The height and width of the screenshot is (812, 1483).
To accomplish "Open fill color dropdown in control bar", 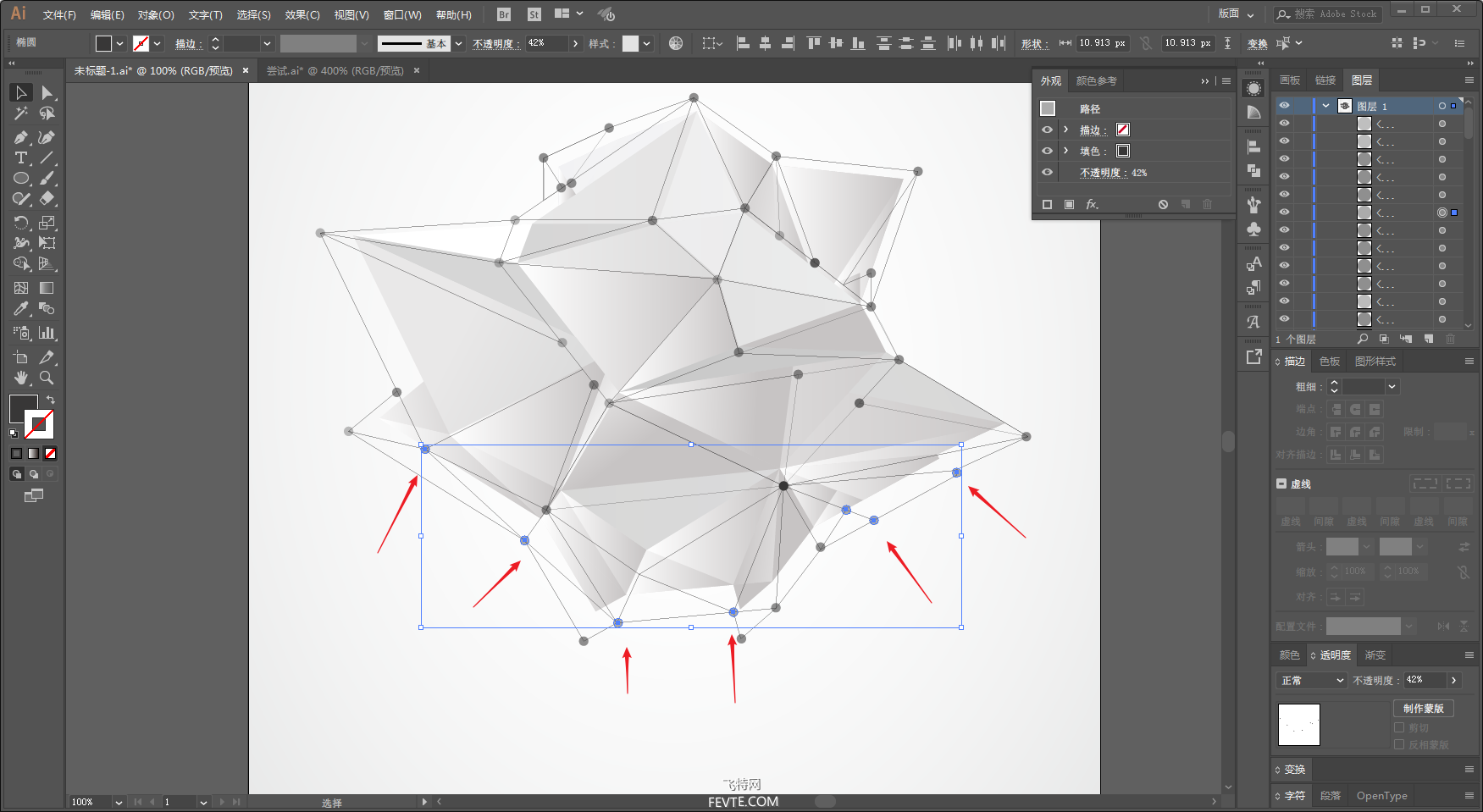I will click(x=120, y=43).
